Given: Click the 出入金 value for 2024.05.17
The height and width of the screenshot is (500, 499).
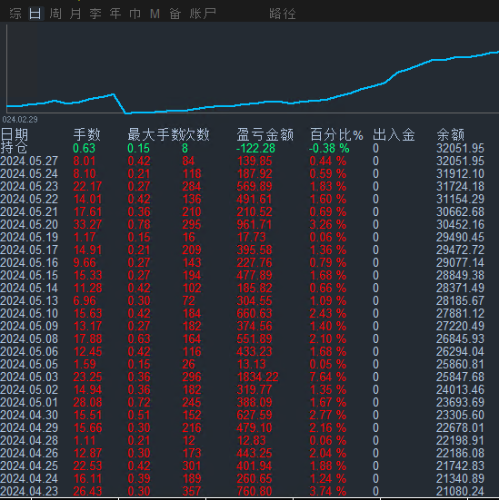Looking at the screenshot, I should click(x=375, y=250).
